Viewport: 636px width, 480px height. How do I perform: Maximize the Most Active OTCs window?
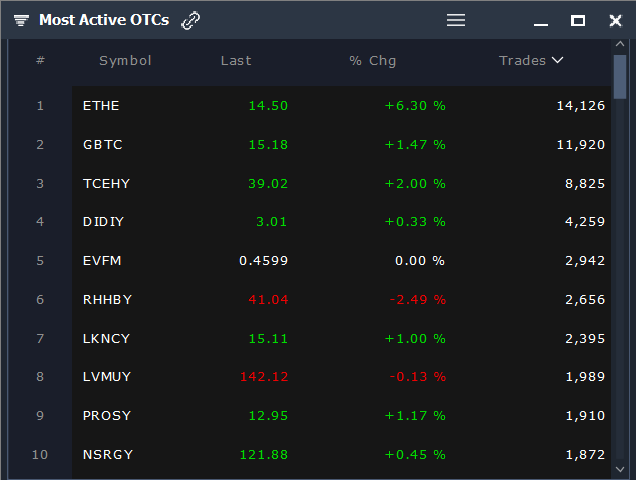point(578,20)
